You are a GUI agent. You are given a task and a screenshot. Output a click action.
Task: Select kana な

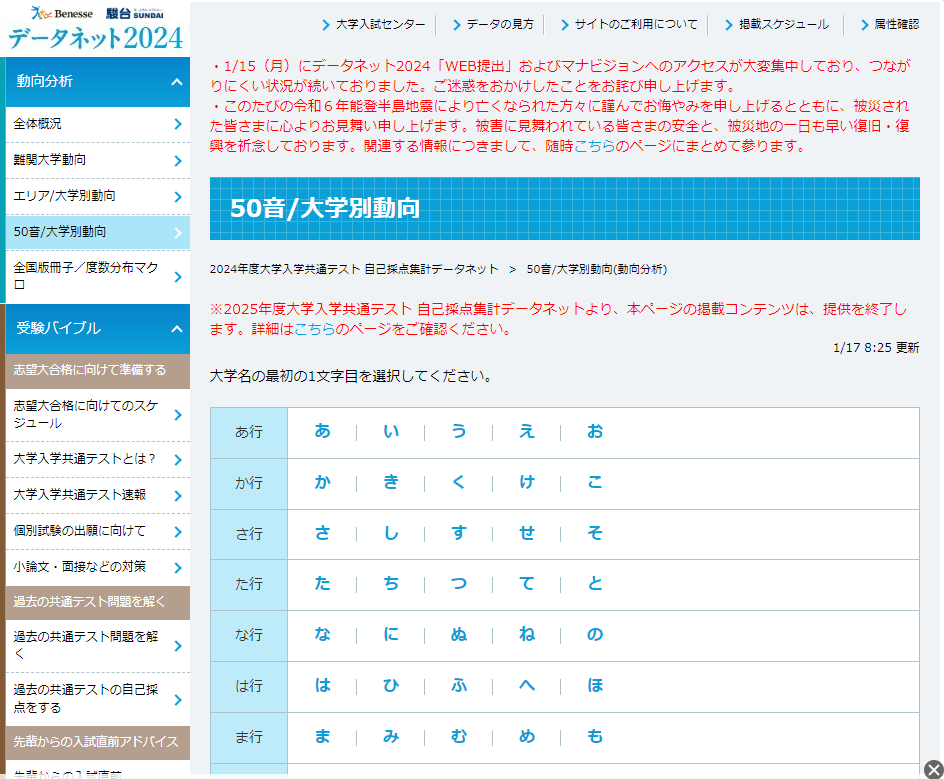click(323, 635)
